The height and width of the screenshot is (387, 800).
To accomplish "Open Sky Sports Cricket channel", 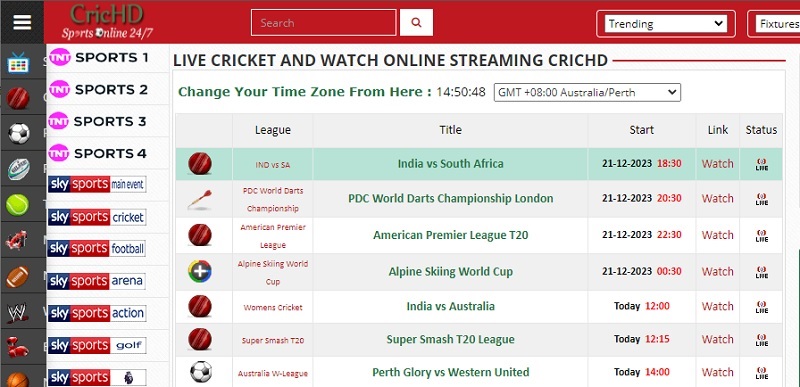I will tap(97, 217).
